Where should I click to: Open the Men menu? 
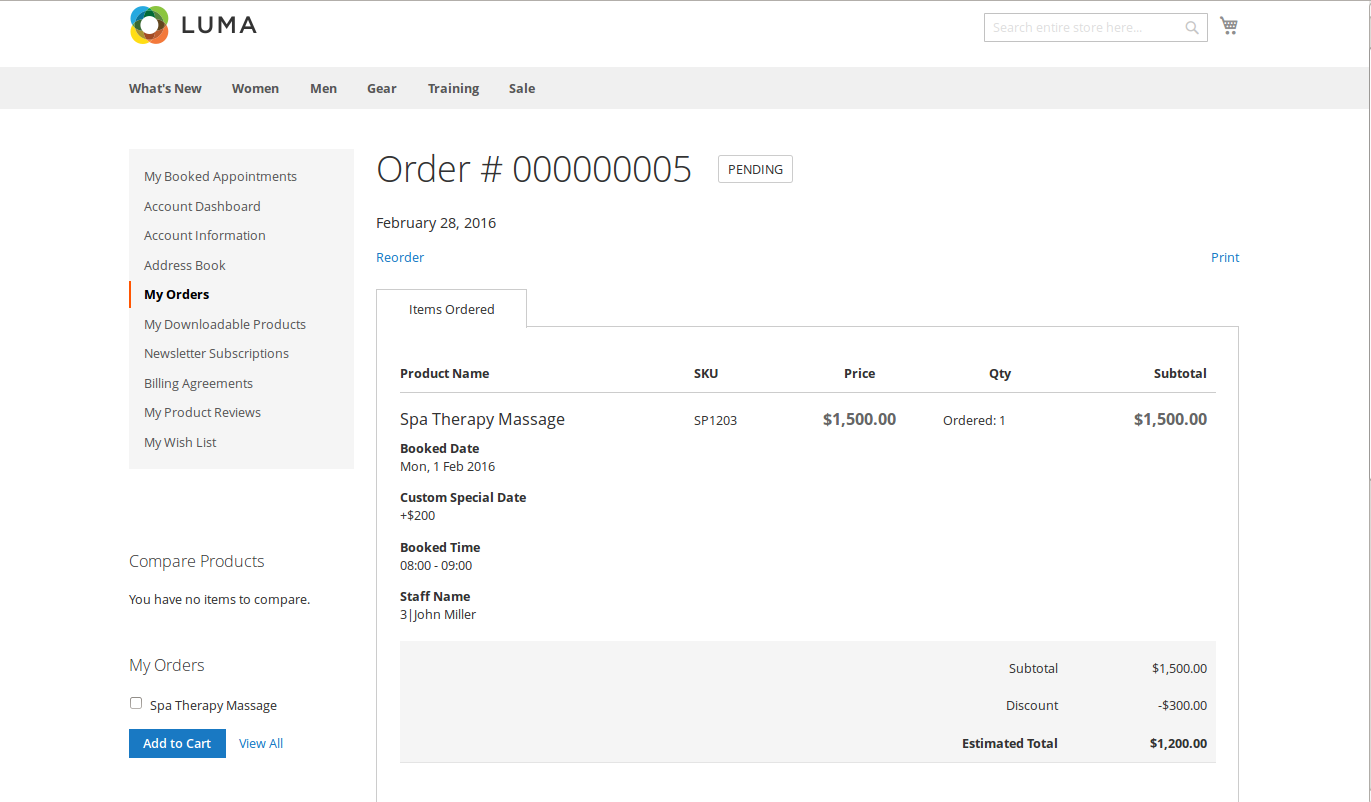[x=323, y=89]
